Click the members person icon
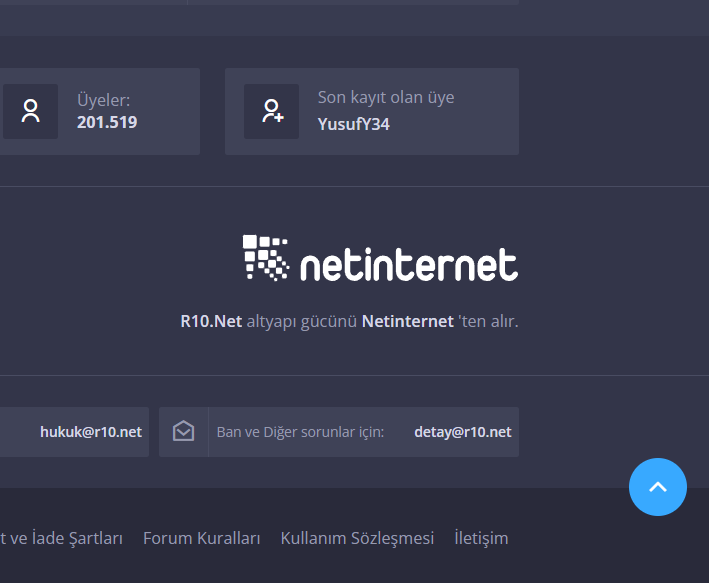Screen dimensions: 709x583 (x=30, y=111)
